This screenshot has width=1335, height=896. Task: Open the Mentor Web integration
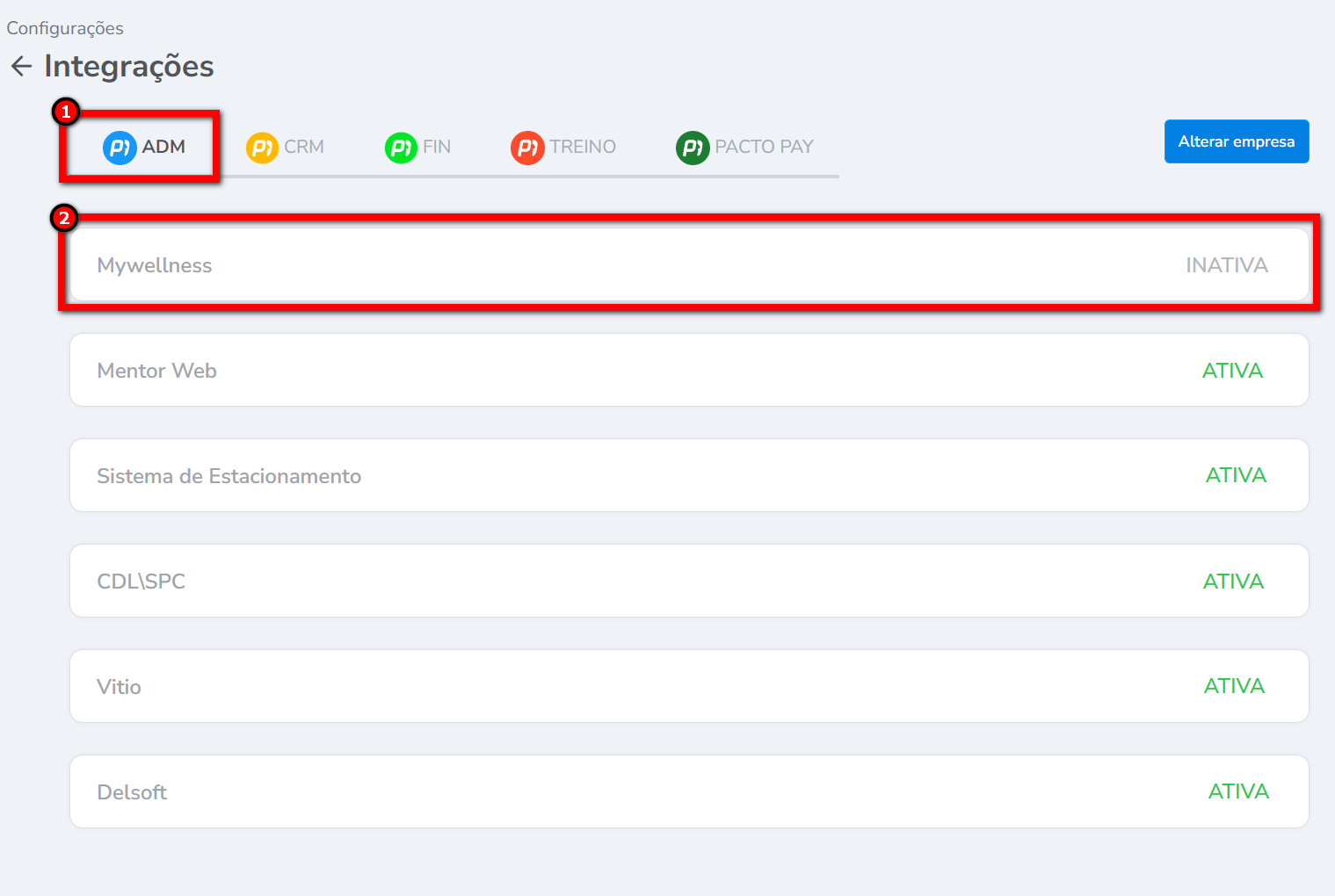[x=157, y=371]
